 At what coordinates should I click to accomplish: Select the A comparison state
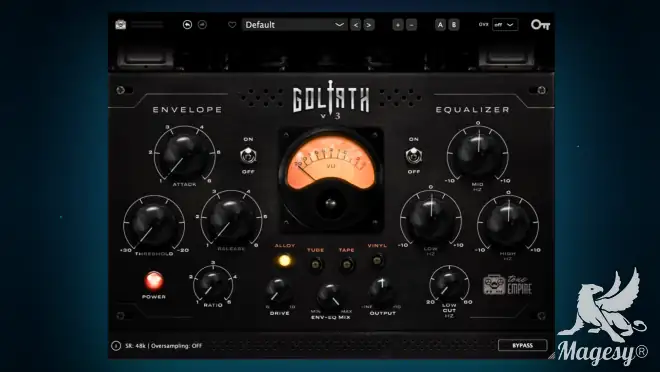(x=440, y=25)
